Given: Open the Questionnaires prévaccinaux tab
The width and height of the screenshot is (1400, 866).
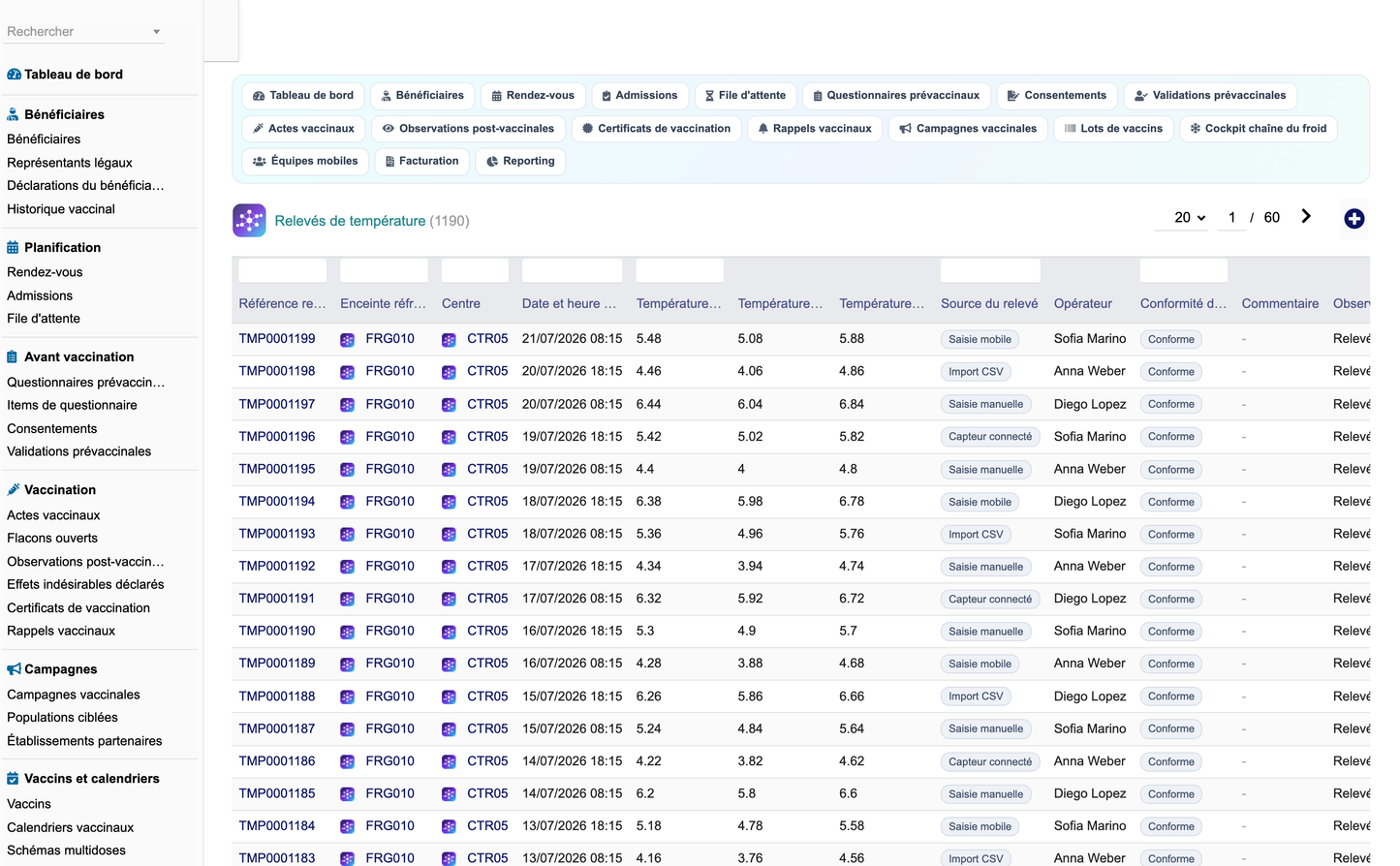Looking at the screenshot, I should pyautogui.click(x=896, y=96).
